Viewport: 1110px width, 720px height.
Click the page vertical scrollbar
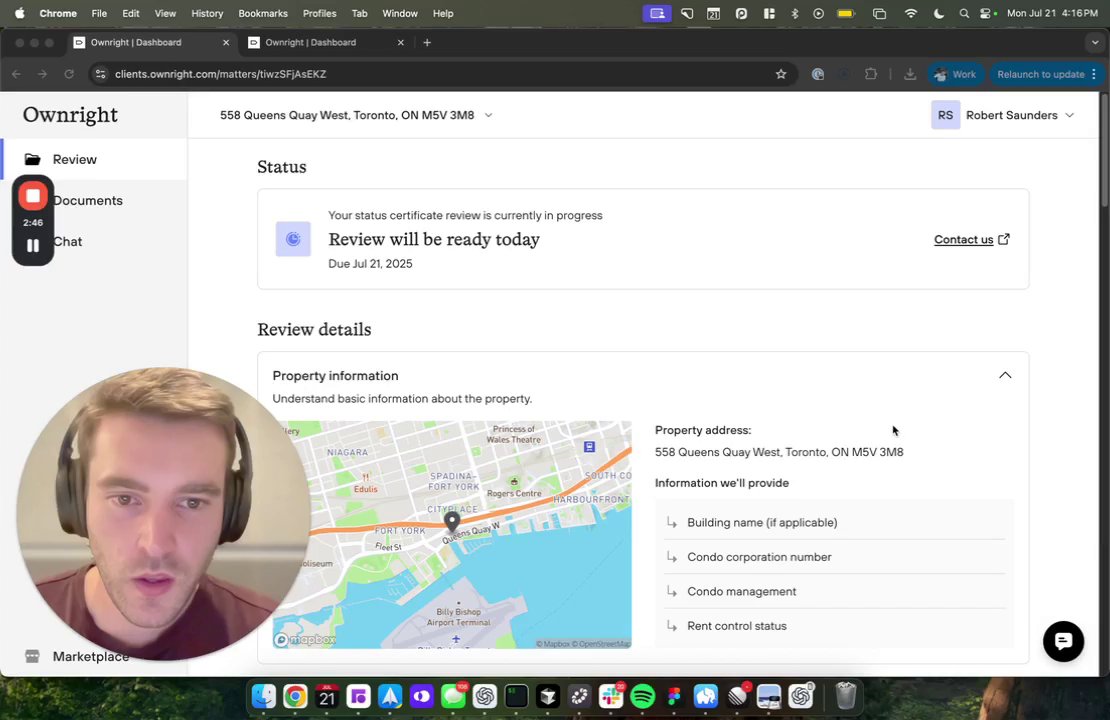point(1104,152)
